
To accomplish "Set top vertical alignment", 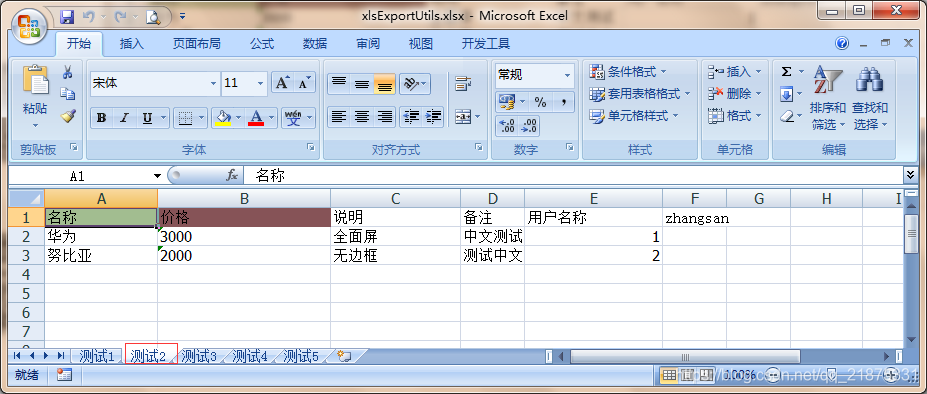I will pyautogui.click(x=339, y=83).
